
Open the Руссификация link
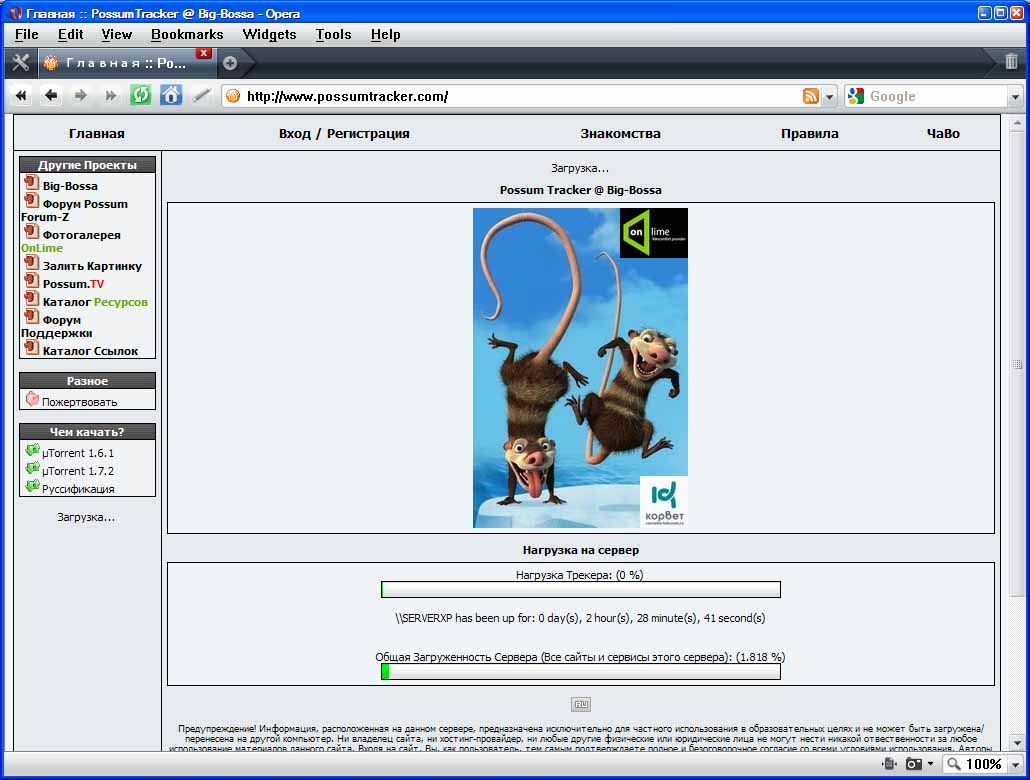coord(78,489)
